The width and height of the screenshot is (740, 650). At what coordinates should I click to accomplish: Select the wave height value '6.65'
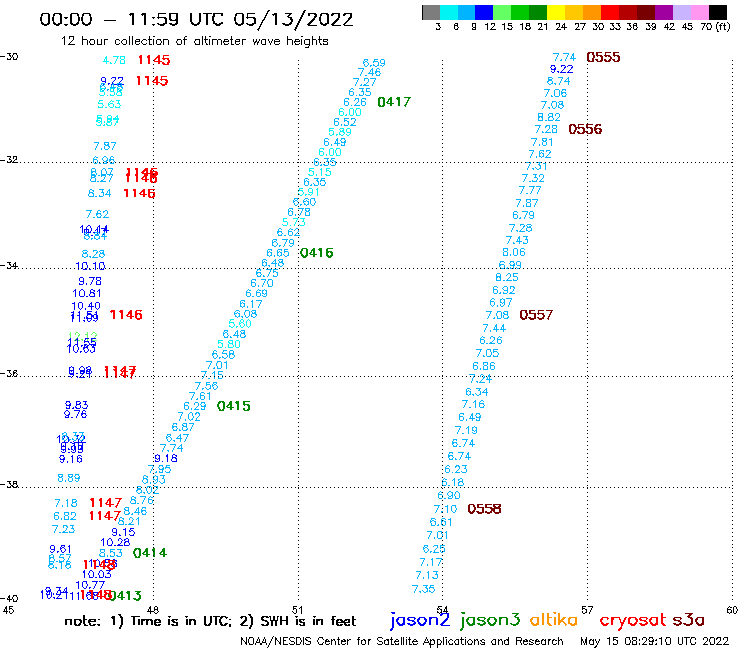278,253
